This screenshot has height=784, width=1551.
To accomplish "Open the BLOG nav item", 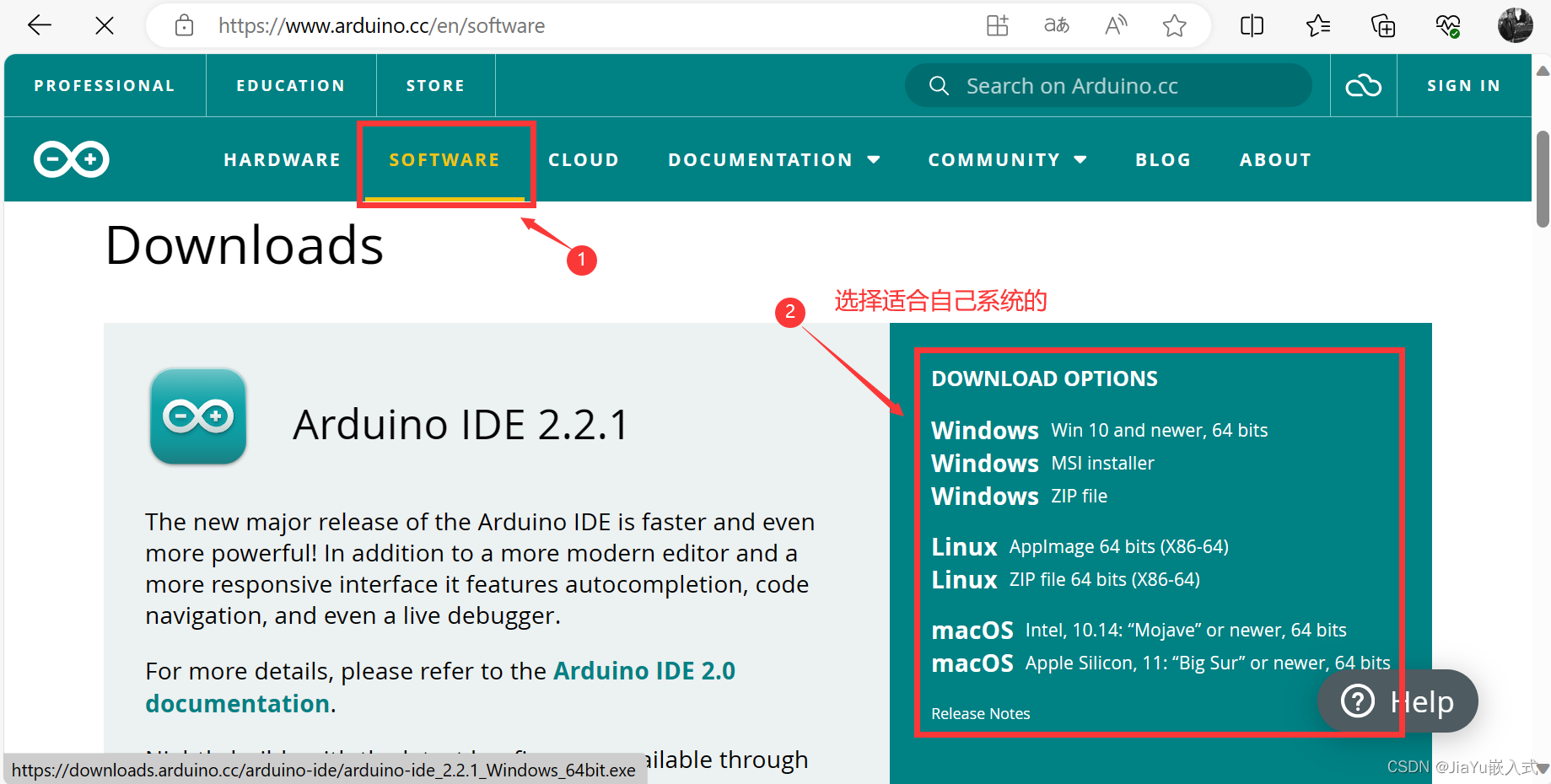I will pos(1163,159).
